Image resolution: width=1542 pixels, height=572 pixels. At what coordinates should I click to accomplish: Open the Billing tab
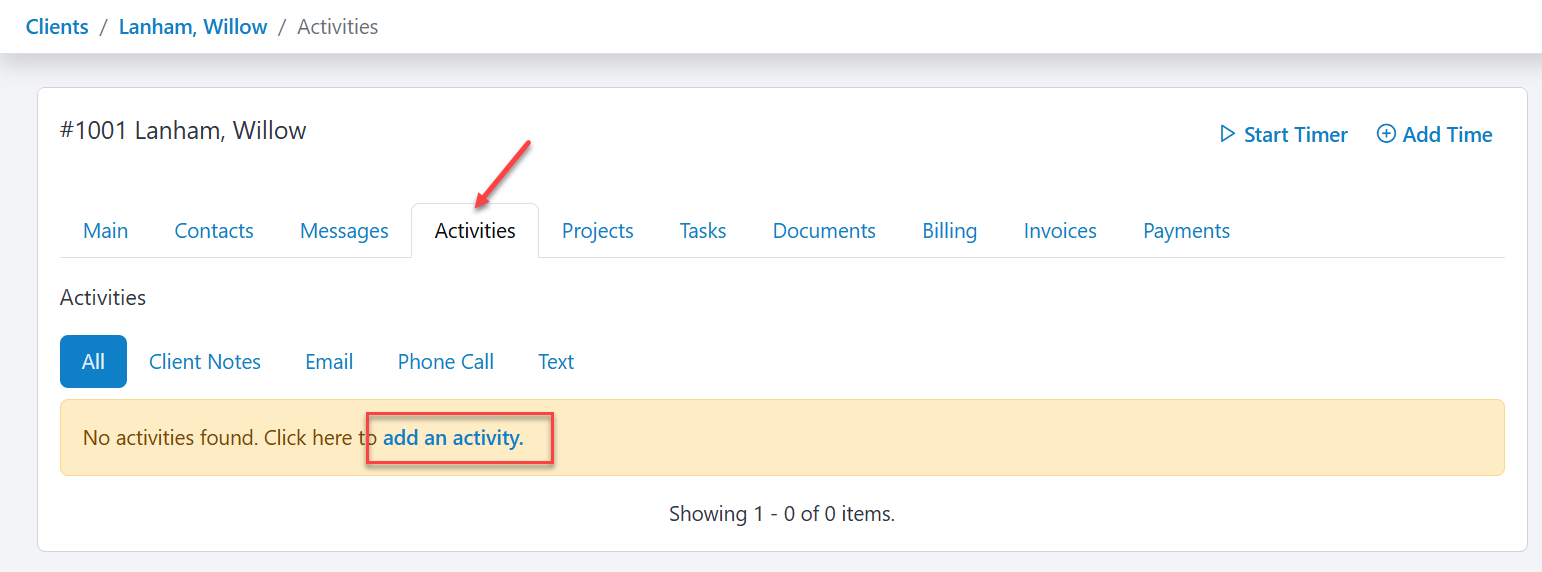click(x=949, y=231)
